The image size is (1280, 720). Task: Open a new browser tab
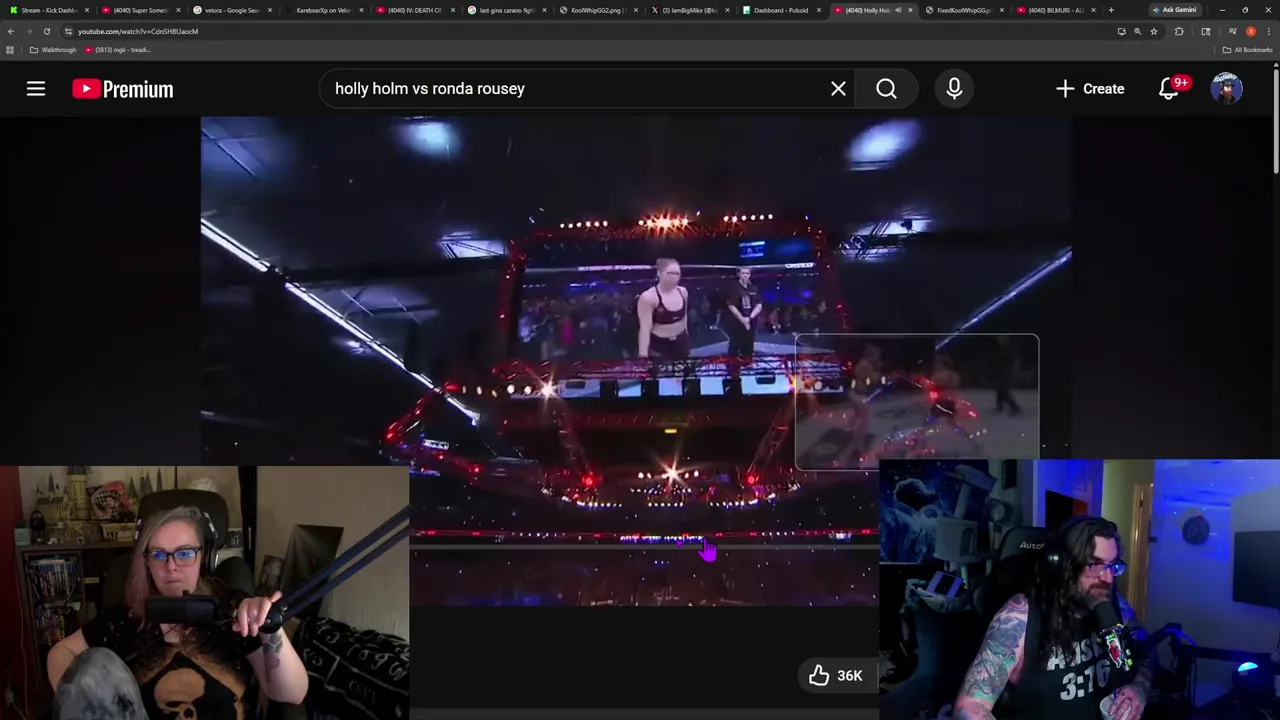point(1111,10)
